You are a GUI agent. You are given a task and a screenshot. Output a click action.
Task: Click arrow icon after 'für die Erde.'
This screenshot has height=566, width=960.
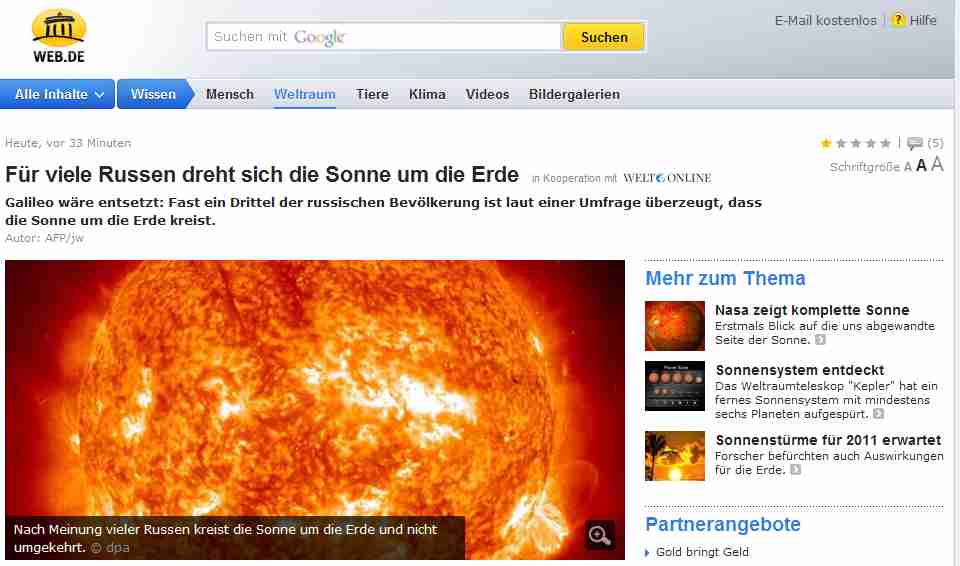click(795, 470)
